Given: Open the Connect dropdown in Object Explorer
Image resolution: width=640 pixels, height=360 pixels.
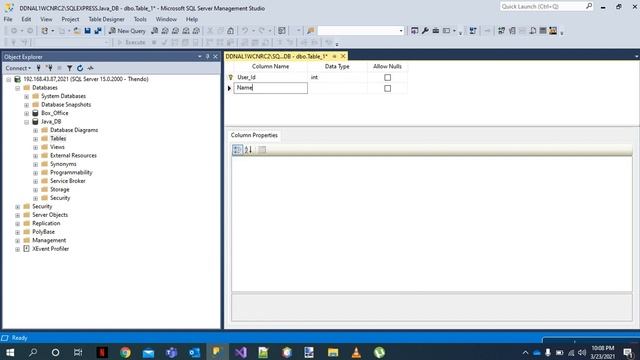Looking at the screenshot, I should 18,68.
